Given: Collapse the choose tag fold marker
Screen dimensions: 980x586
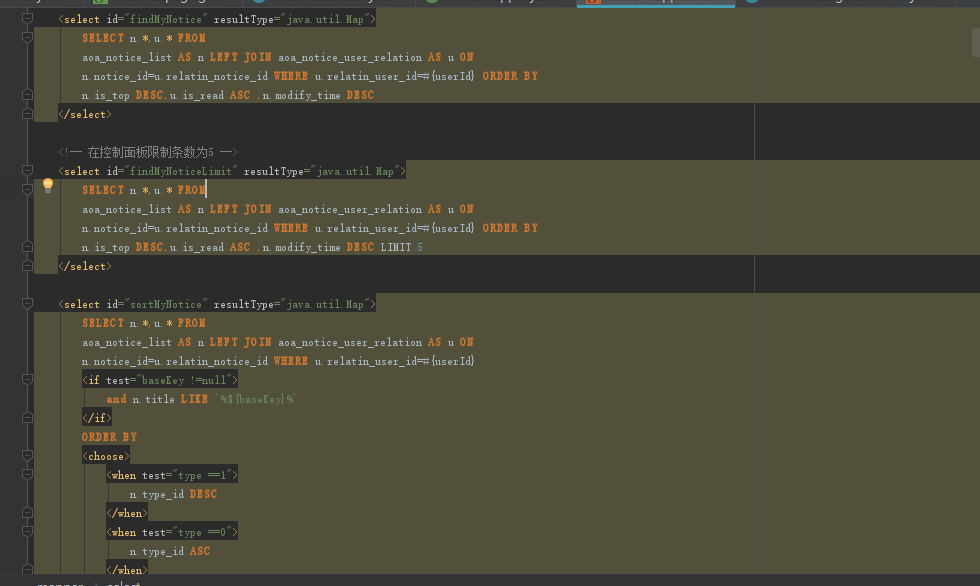Looking at the screenshot, I should point(27,455).
